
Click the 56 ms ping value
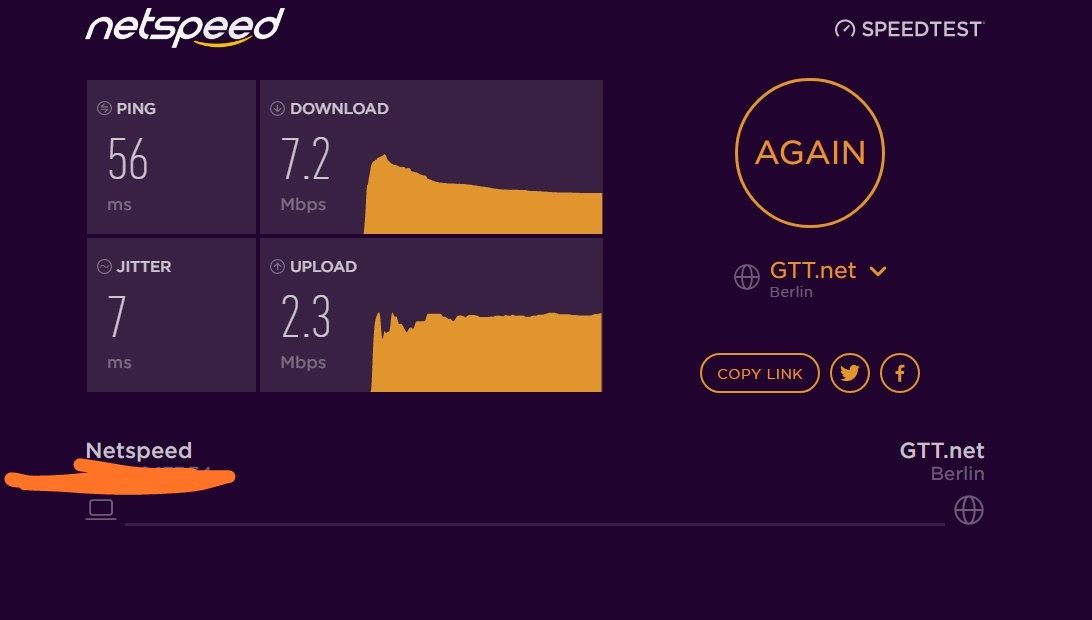128,160
